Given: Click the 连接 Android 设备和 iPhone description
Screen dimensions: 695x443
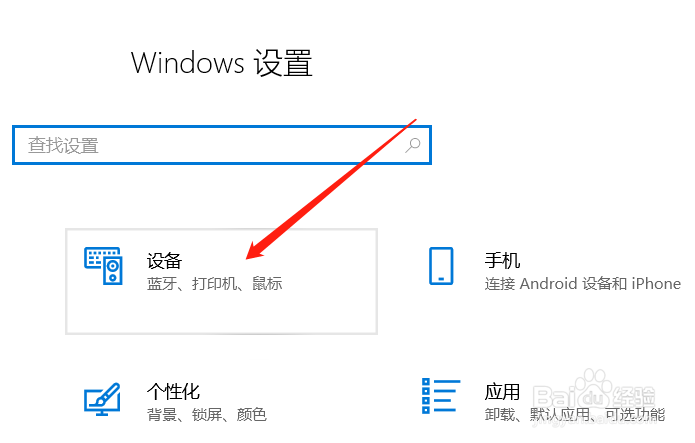Looking at the screenshot, I should [582, 283].
